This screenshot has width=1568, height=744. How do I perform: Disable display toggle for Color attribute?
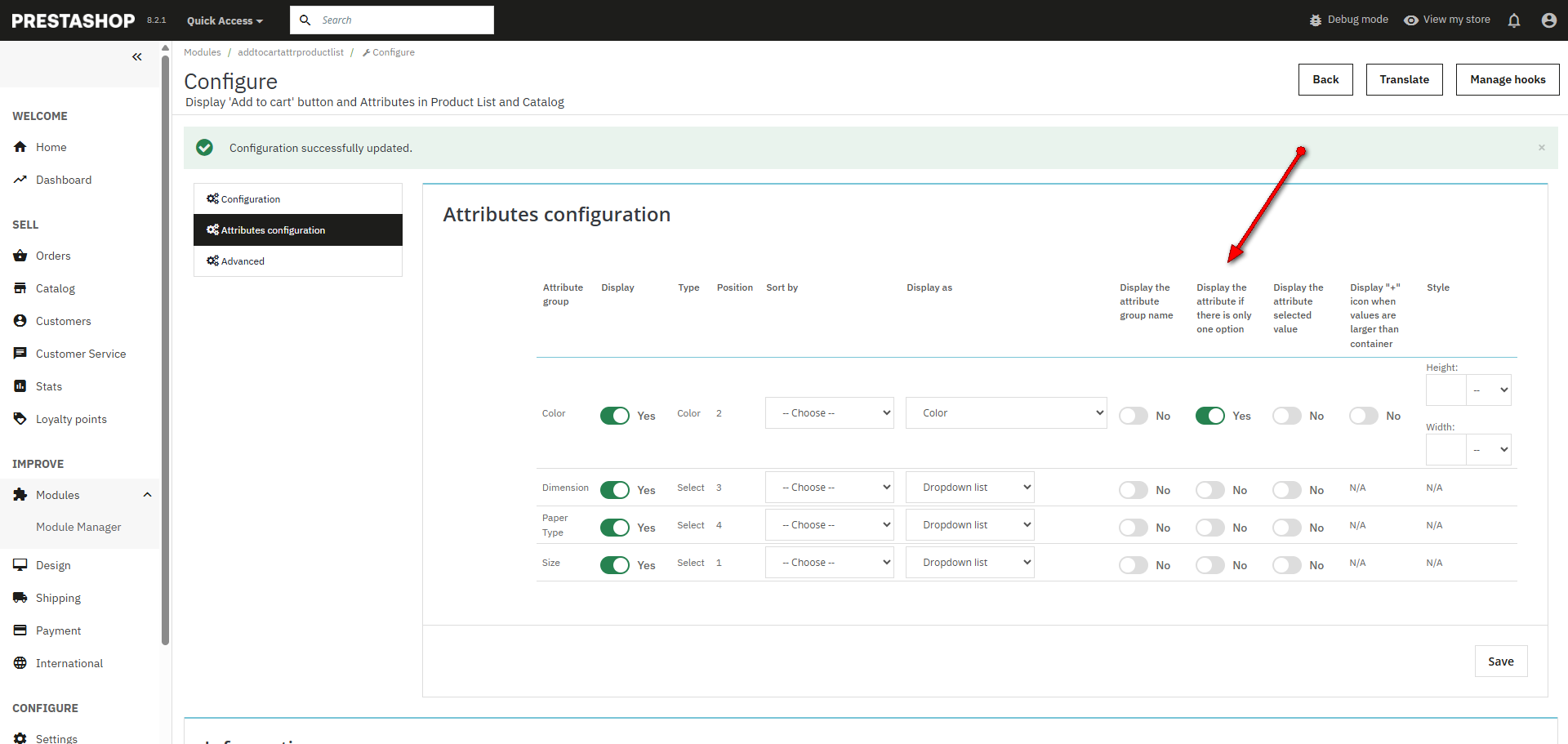tap(615, 416)
